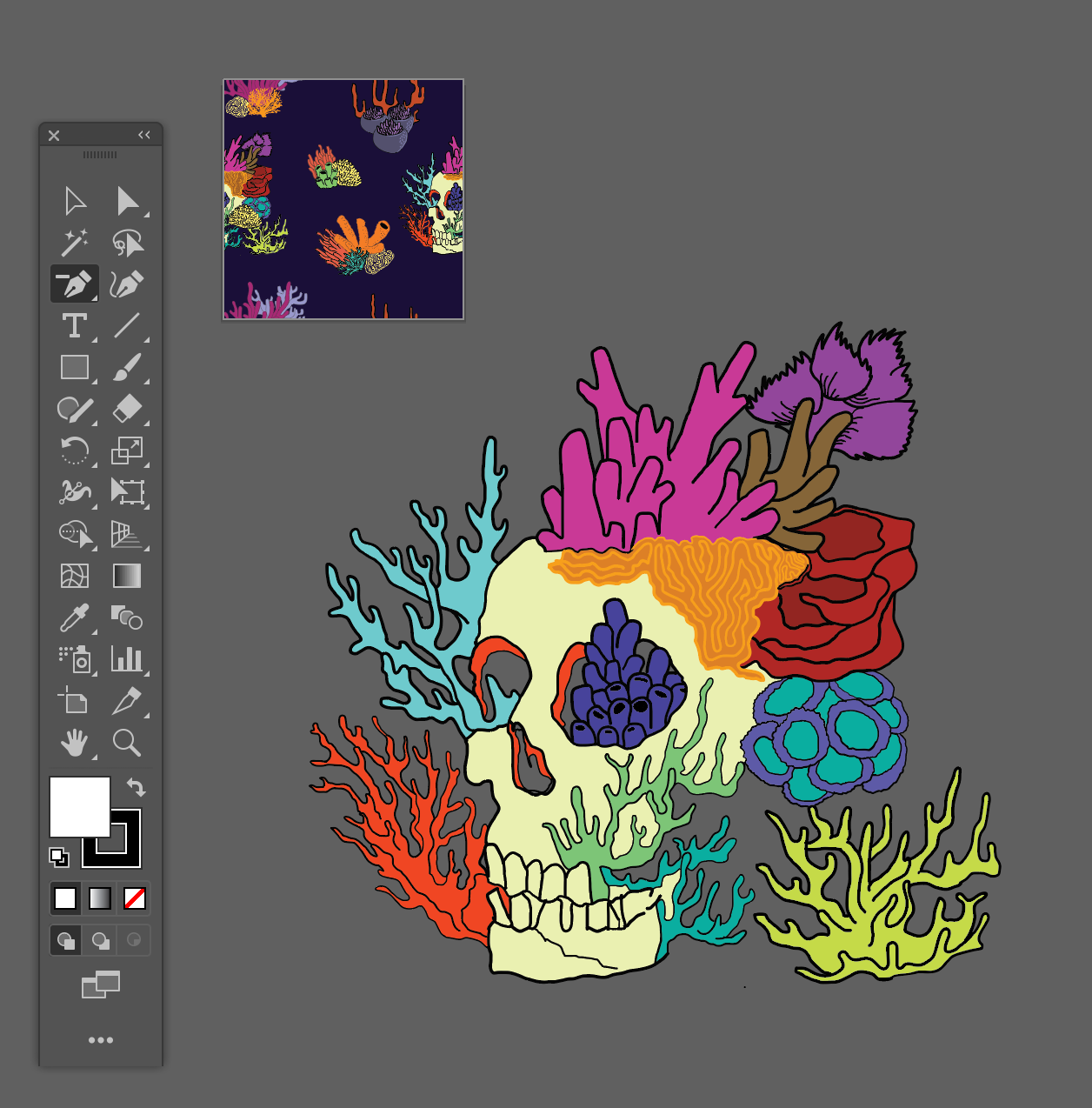
Task: Enable Draw Inside mode
Action: tap(134, 940)
